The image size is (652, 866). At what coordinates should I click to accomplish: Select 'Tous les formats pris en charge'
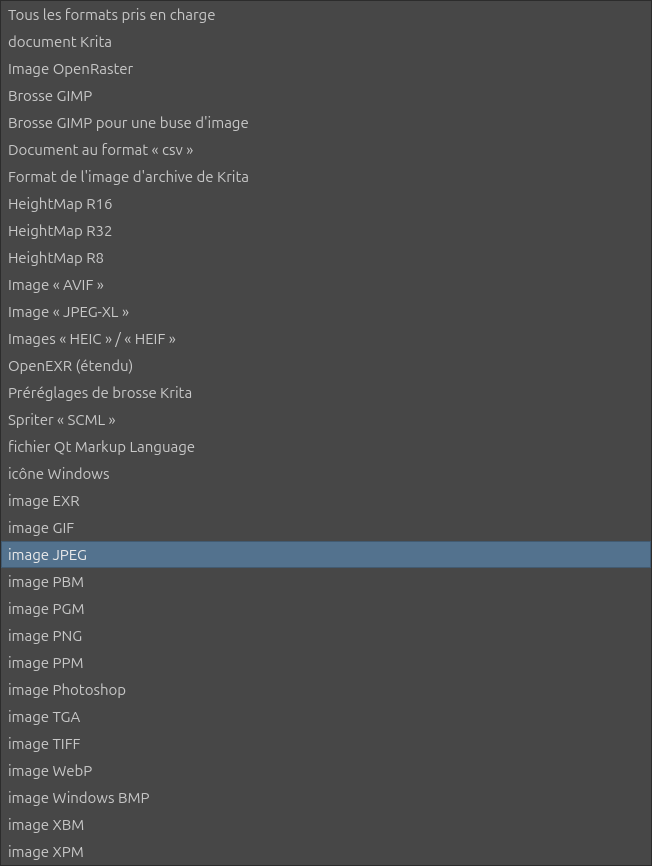(326, 15)
